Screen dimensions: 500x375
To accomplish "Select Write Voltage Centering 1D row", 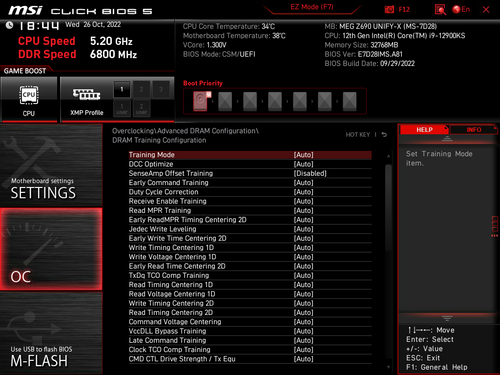I will [250, 257].
